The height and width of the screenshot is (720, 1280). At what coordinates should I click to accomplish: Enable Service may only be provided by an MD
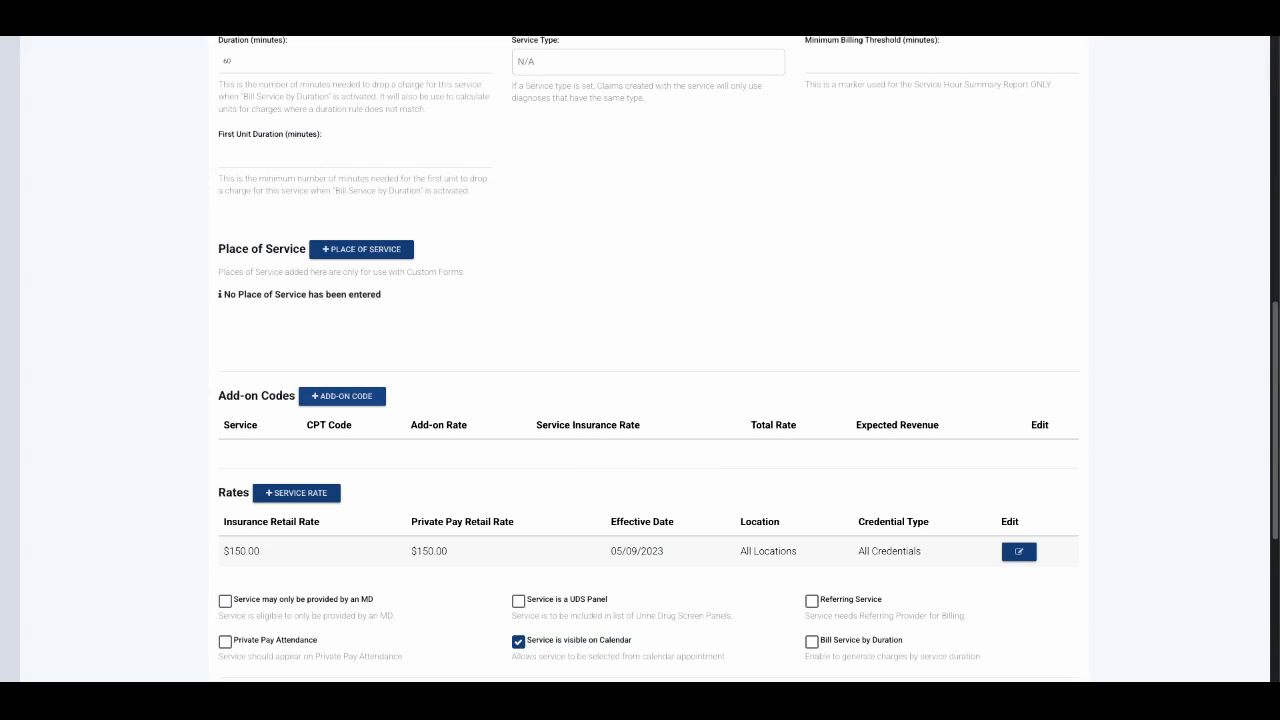[225, 600]
